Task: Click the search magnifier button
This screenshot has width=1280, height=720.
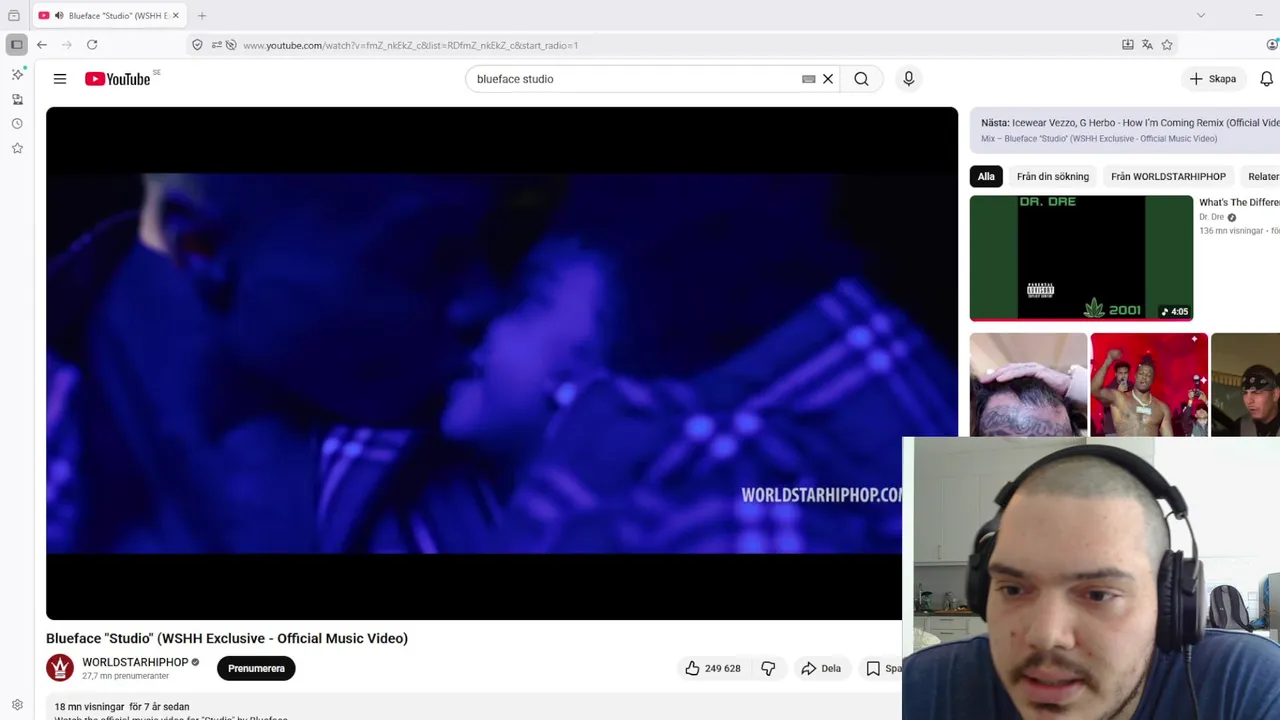Action: tap(861, 79)
